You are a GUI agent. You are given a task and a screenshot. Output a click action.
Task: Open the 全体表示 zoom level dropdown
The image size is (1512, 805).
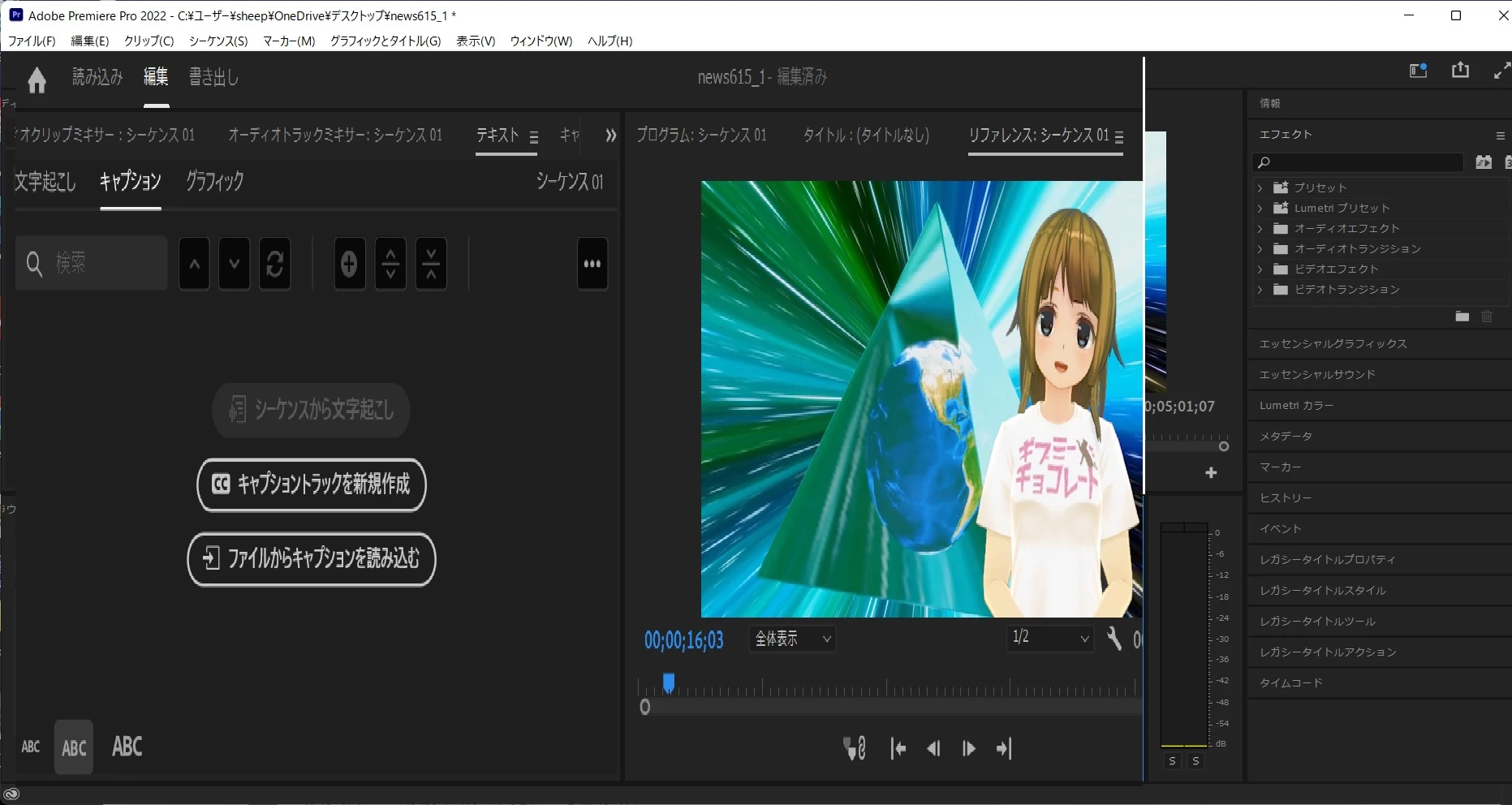click(x=792, y=639)
